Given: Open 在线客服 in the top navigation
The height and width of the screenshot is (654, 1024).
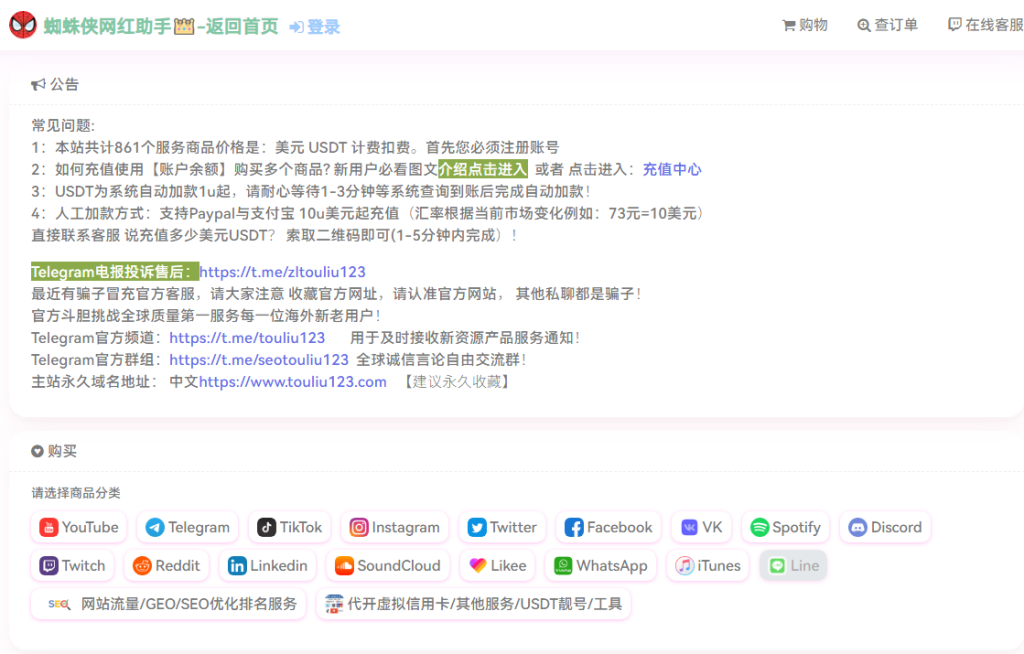Looking at the screenshot, I should [x=986, y=25].
